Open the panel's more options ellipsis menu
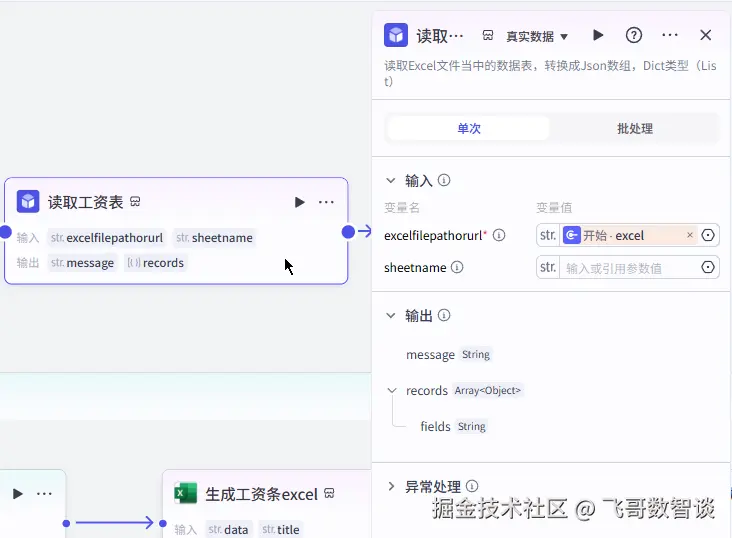Image resolution: width=732 pixels, height=538 pixels. tap(669, 35)
